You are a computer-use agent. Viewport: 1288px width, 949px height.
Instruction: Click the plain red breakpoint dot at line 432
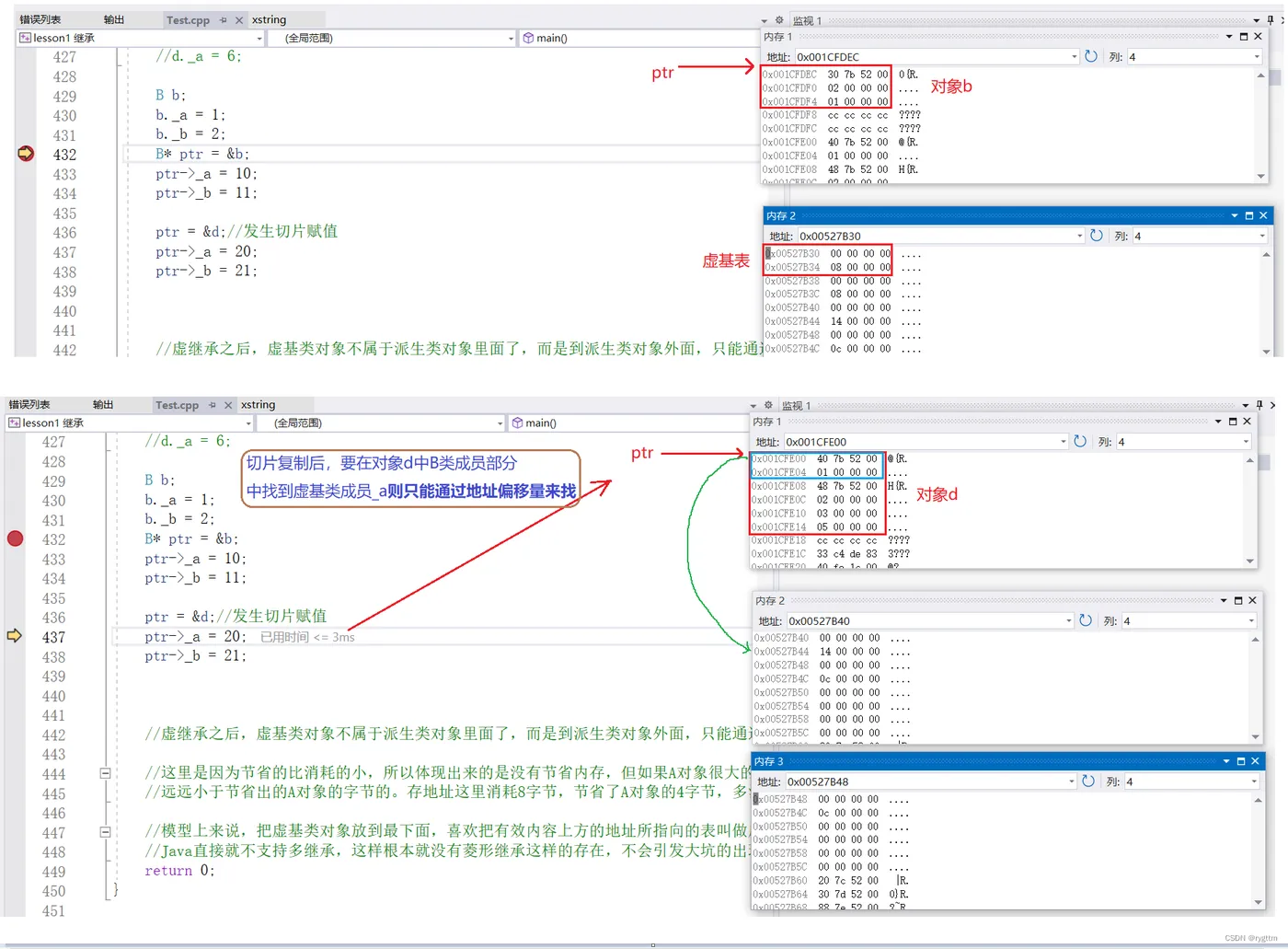point(16,538)
